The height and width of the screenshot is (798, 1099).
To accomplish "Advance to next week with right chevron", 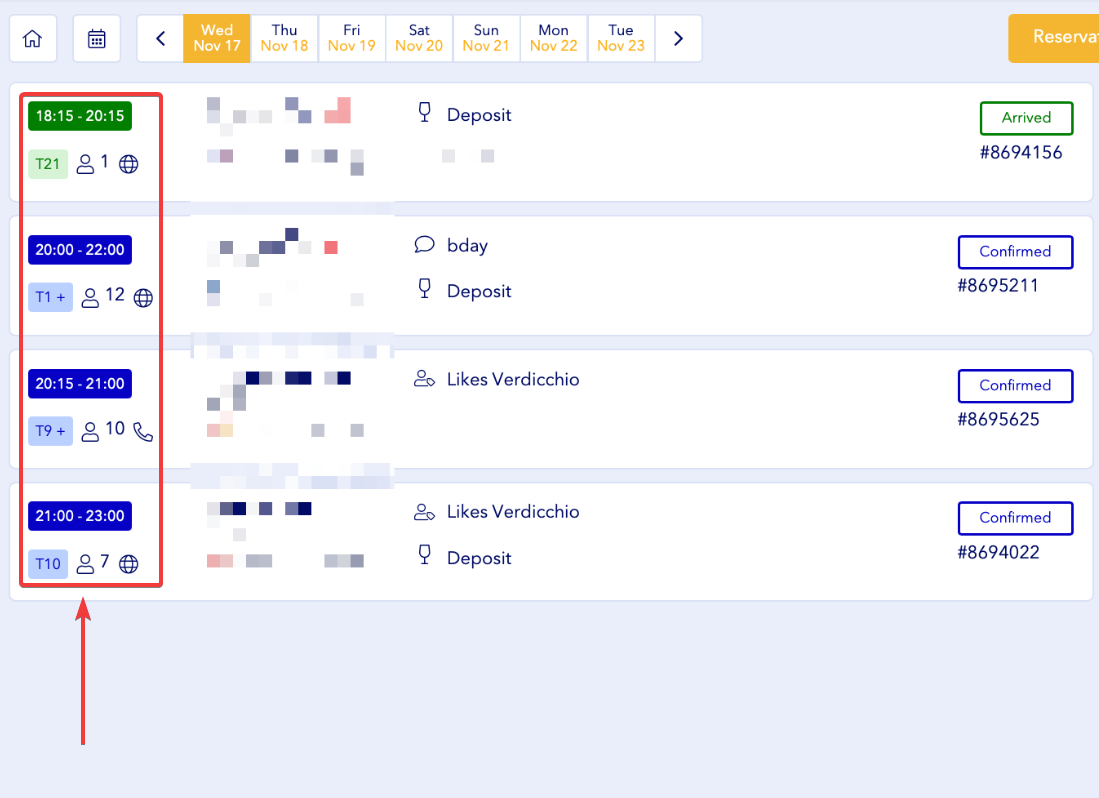I will [678, 39].
